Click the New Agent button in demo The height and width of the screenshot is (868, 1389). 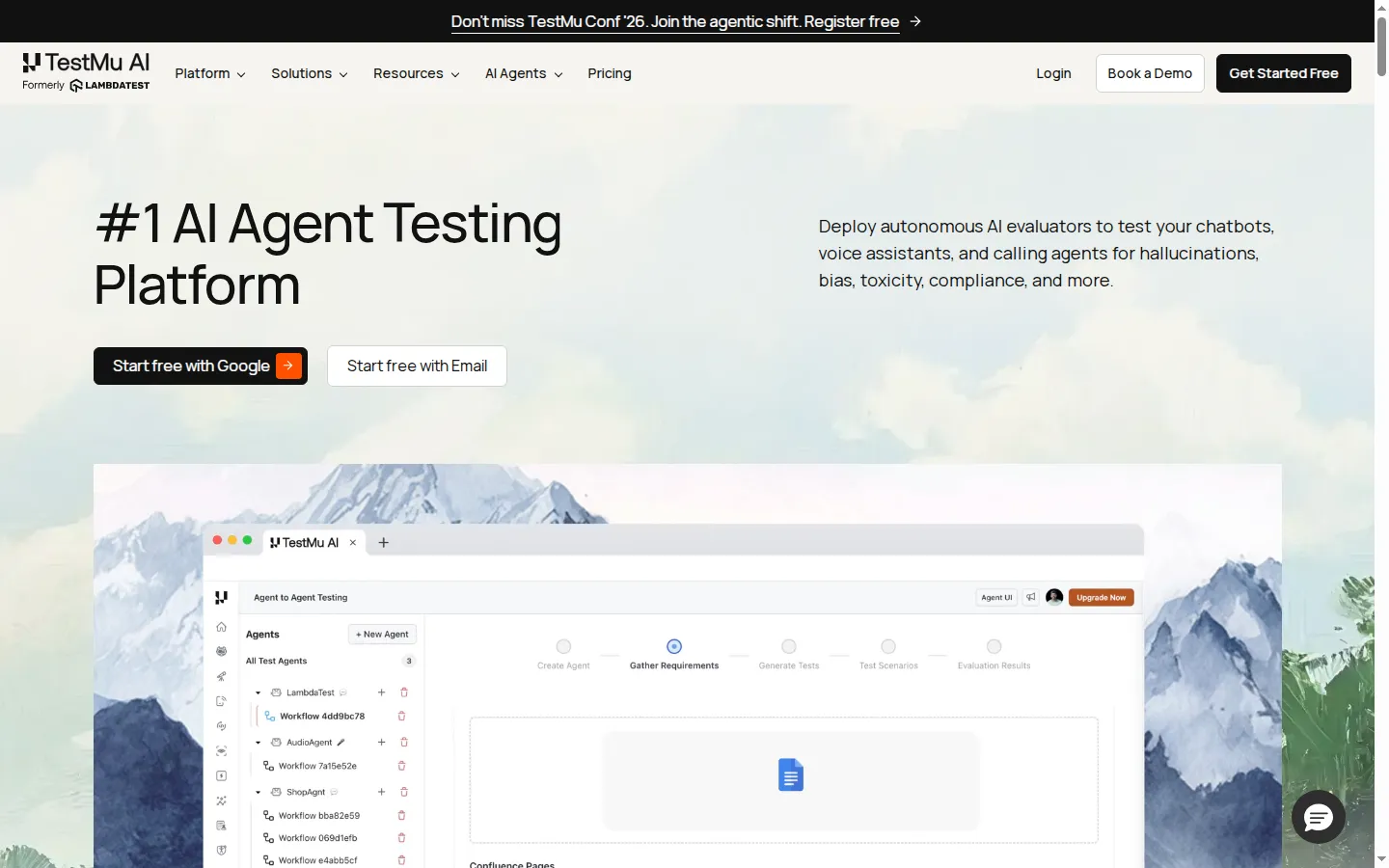[382, 634]
